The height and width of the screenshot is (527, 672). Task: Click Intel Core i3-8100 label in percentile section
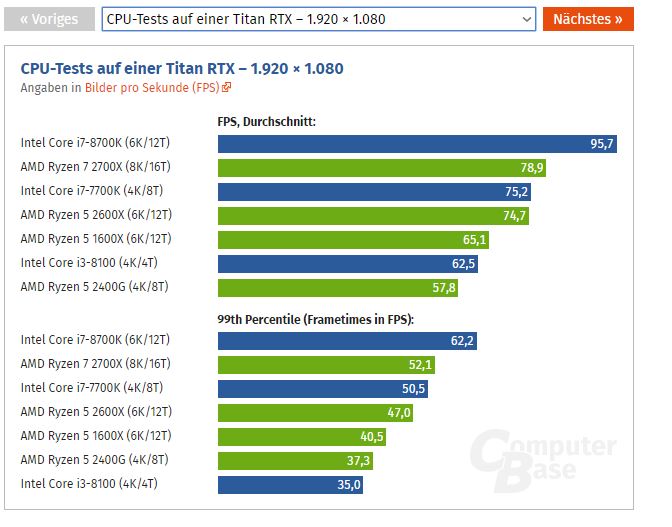pyautogui.click(x=89, y=484)
